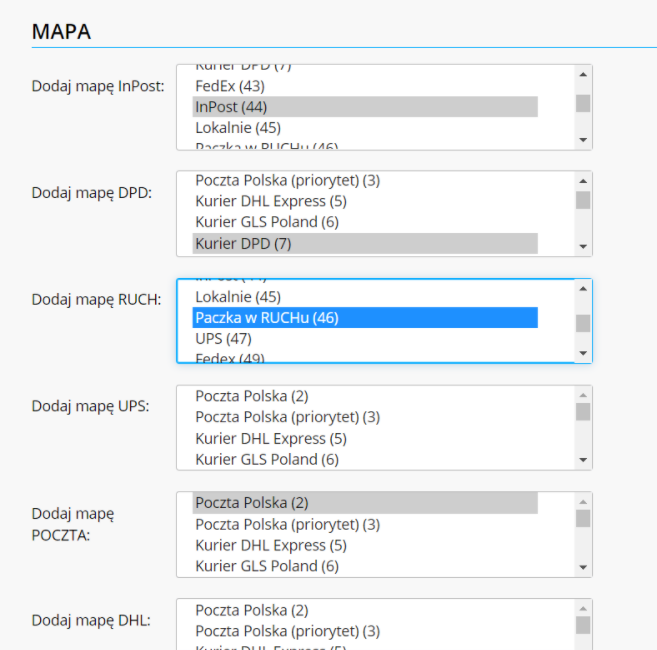657x650 pixels.
Task: Select FedEx (43) in the InPost map list
Action: pos(365,86)
